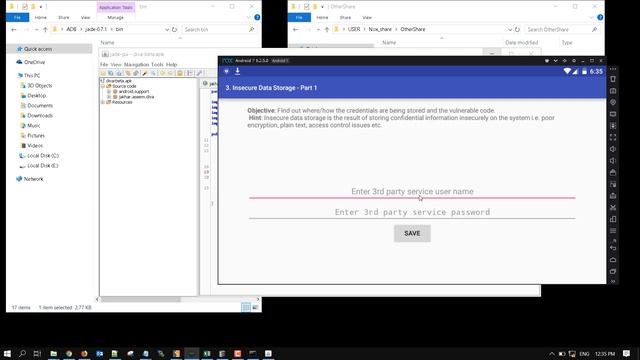
Task: Open address history dropdown in the OtherShare window
Action: [510, 29]
